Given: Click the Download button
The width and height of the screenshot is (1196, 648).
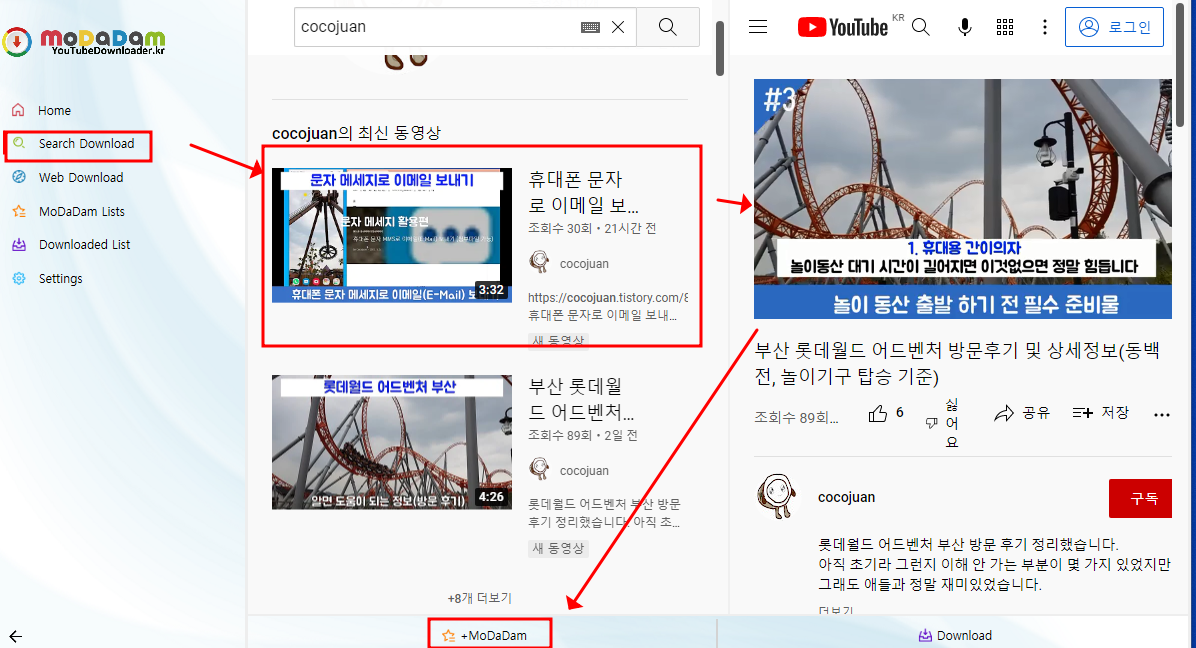Looking at the screenshot, I should tap(955, 635).
